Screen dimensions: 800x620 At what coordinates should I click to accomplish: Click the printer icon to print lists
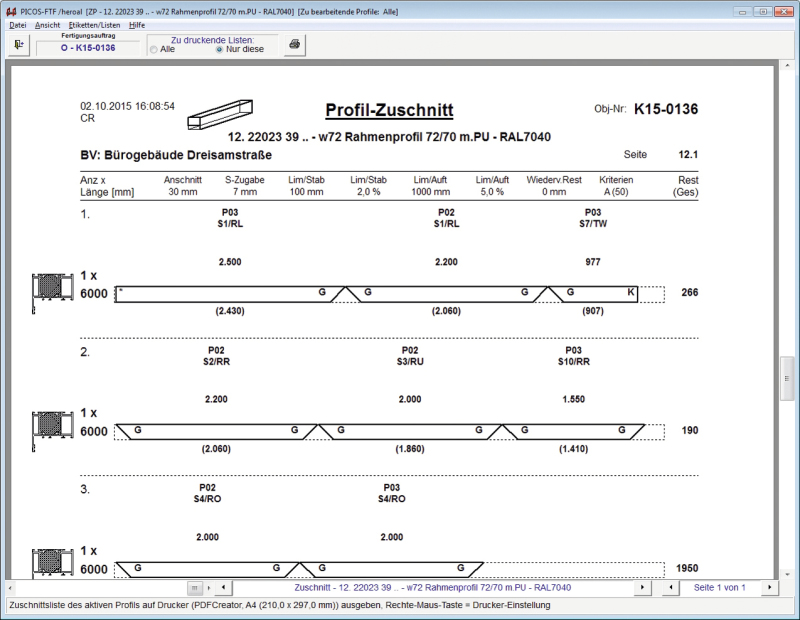click(295, 45)
